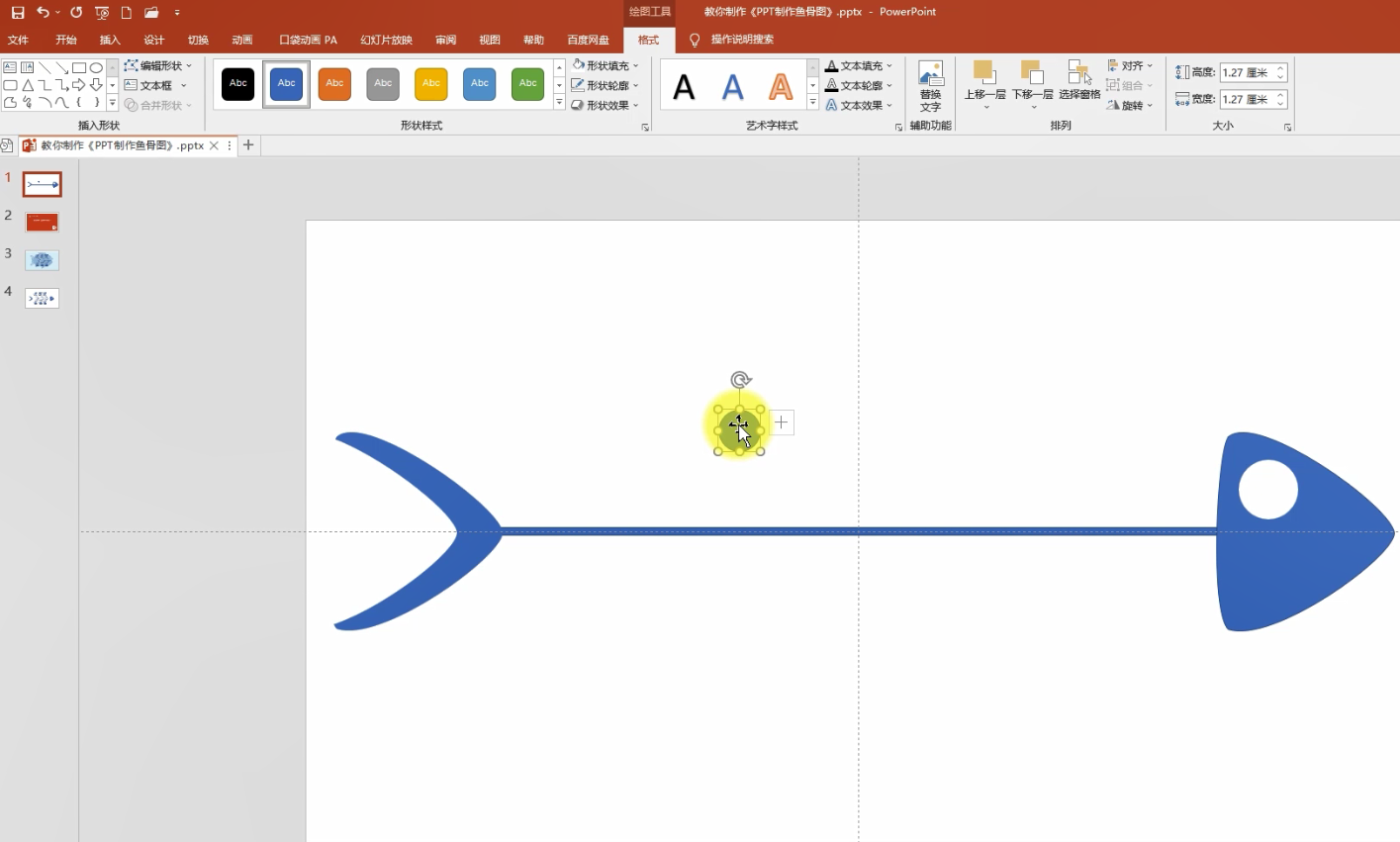The width and height of the screenshot is (1400, 842).
Task: Create a new blank presentation icon
Action: click(127, 13)
